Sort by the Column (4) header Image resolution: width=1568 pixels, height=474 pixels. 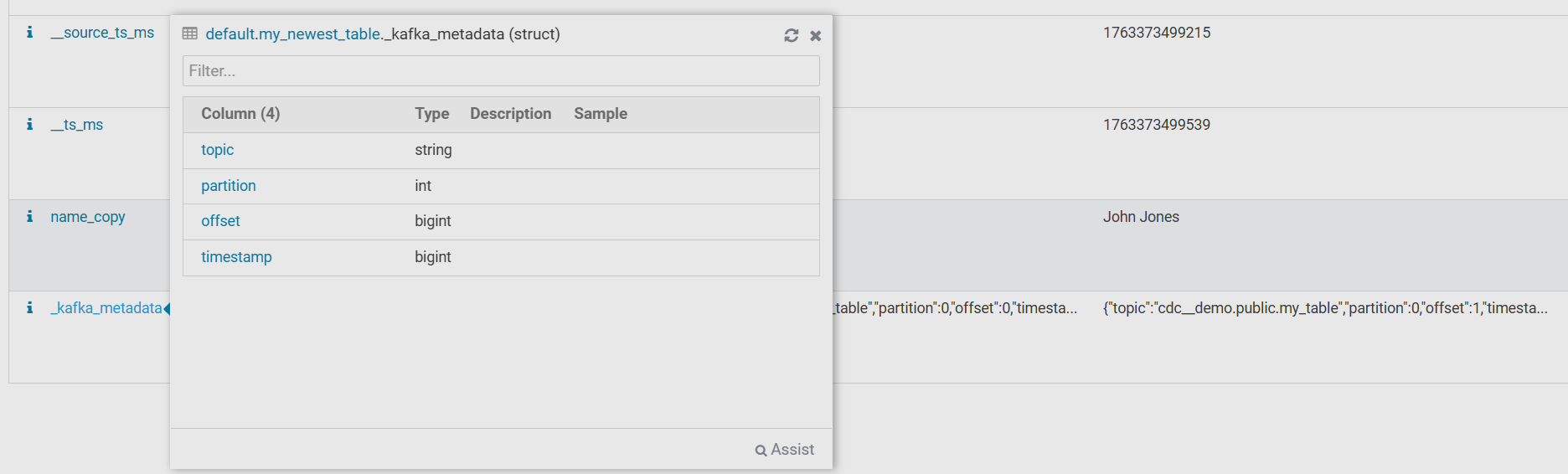coord(240,114)
